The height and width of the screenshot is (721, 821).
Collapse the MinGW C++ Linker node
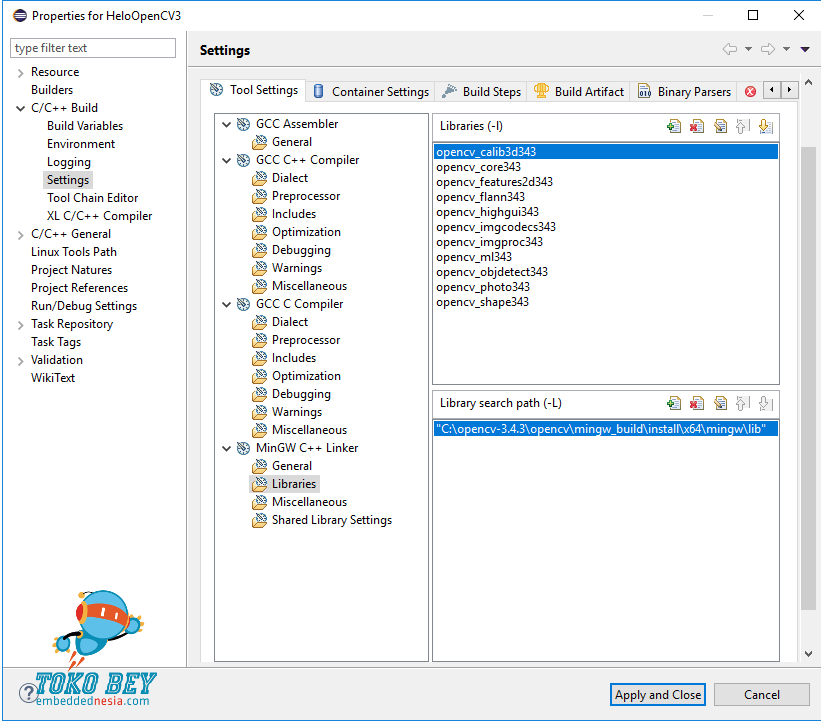click(228, 448)
